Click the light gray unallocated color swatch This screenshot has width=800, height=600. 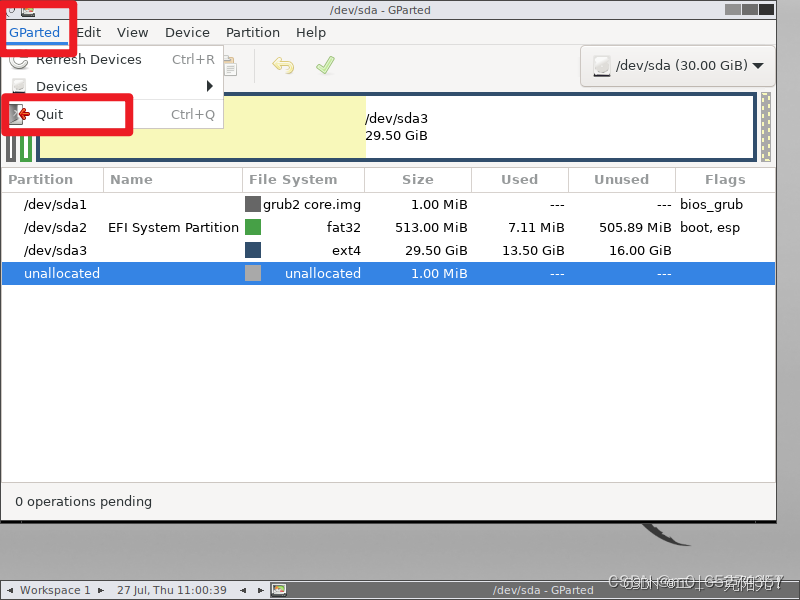coord(253,273)
